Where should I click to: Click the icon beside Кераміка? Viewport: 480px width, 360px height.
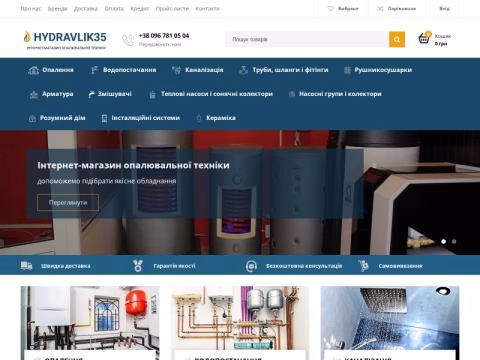(x=199, y=118)
